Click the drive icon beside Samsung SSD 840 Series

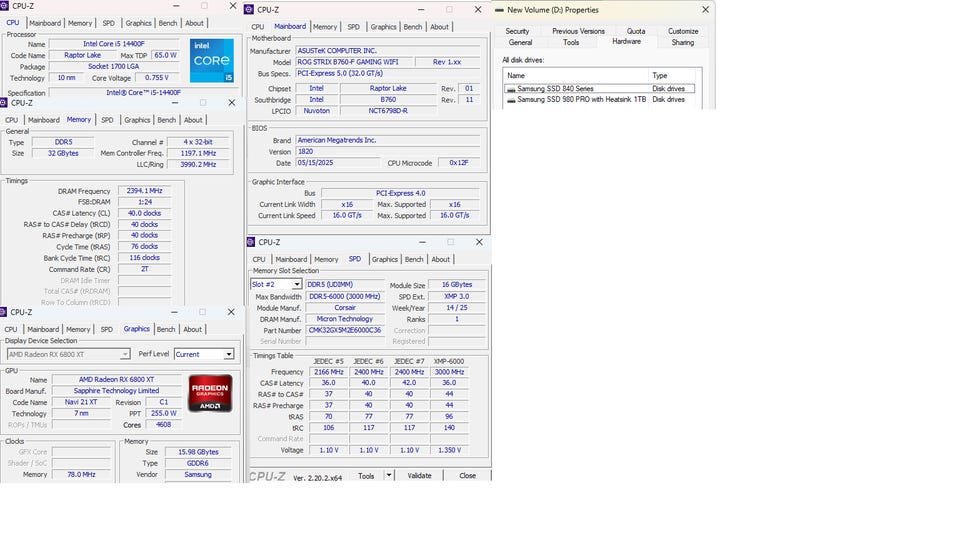511,89
